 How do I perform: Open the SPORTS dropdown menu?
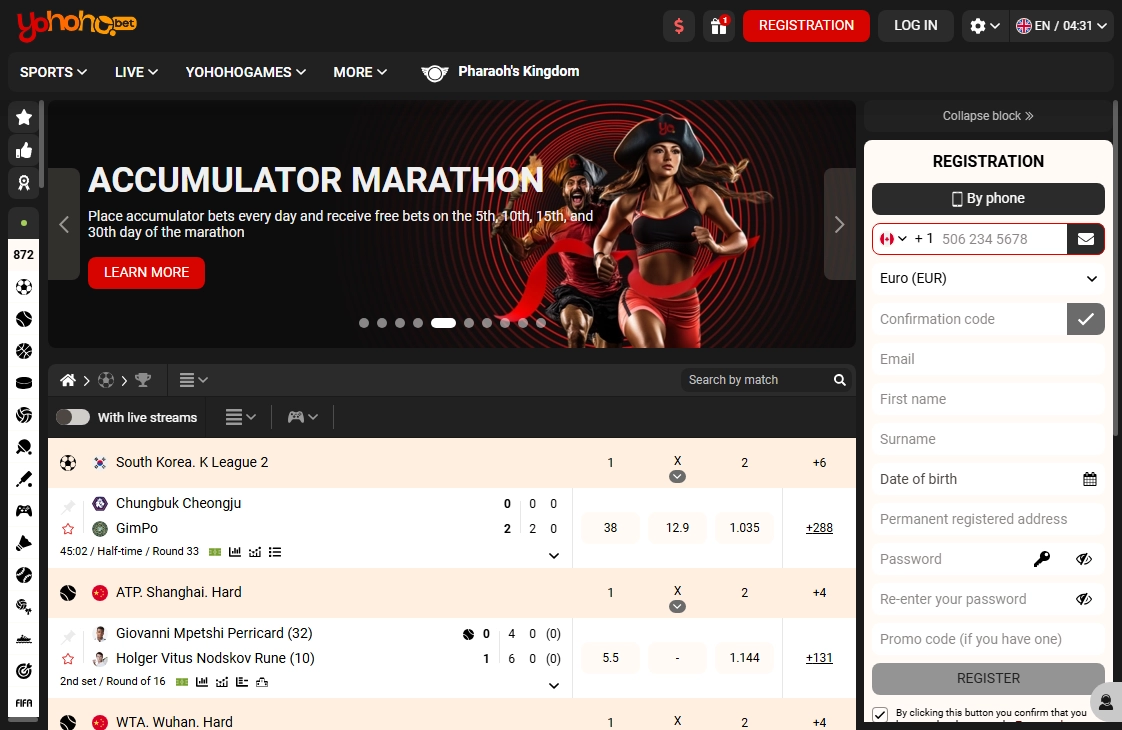53,72
